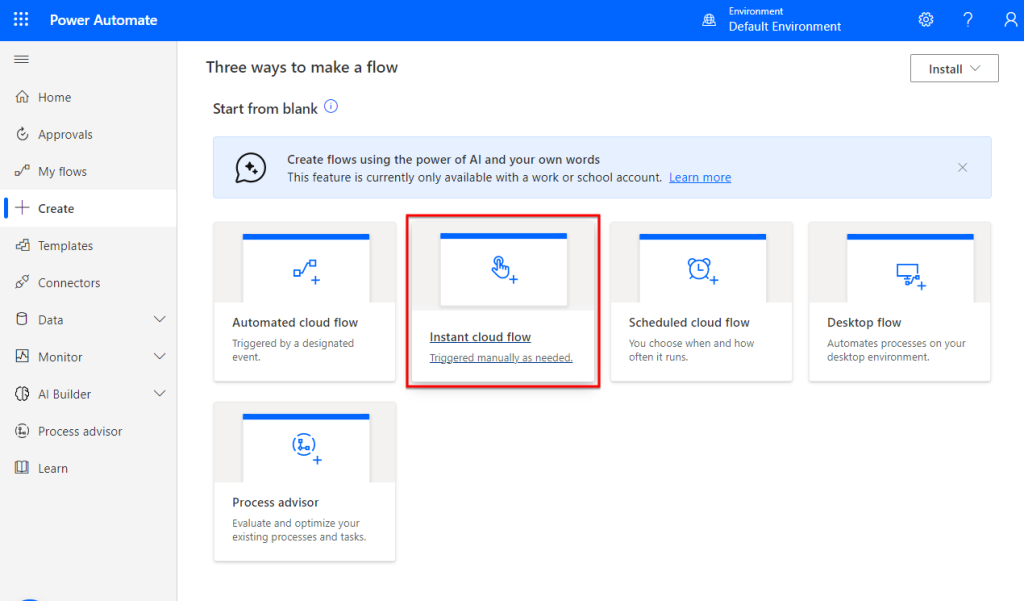This screenshot has width=1024, height=601.
Task: Click the Instant cloud flow hand icon
Action: click(x=504, y=269)
